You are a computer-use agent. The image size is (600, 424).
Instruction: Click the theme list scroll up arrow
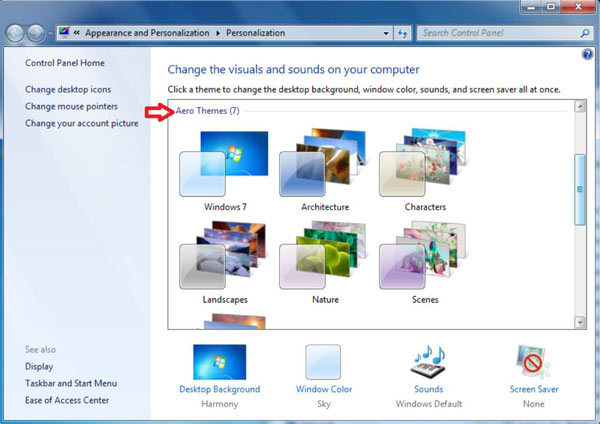click(580, 106)
